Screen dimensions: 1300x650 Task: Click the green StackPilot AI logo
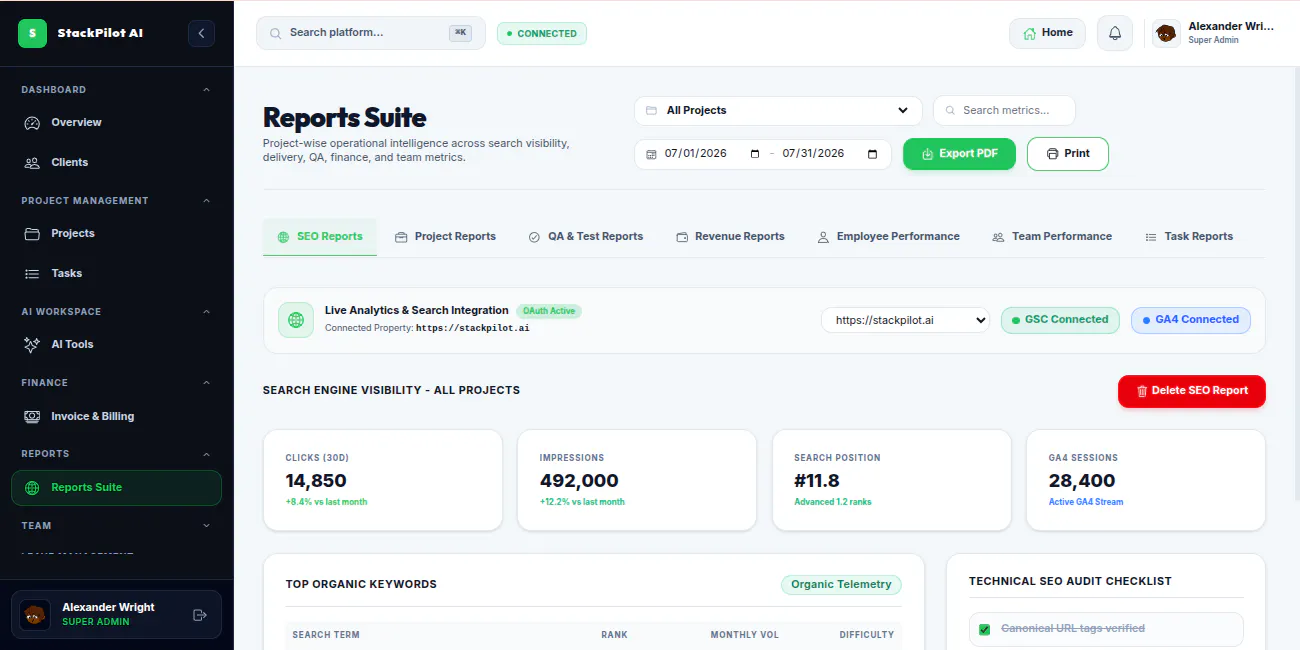[x=33, y=33]
